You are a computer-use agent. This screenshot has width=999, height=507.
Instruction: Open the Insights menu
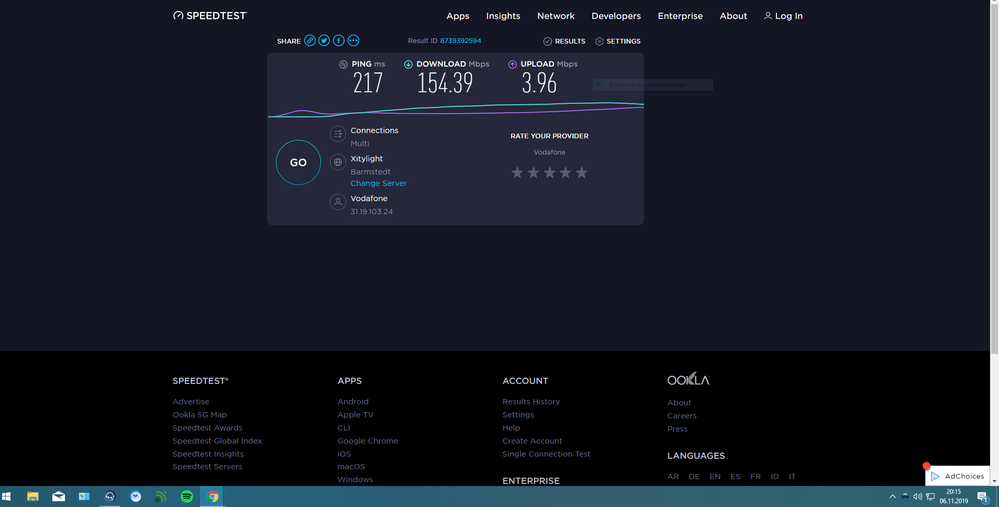point(503,16)
